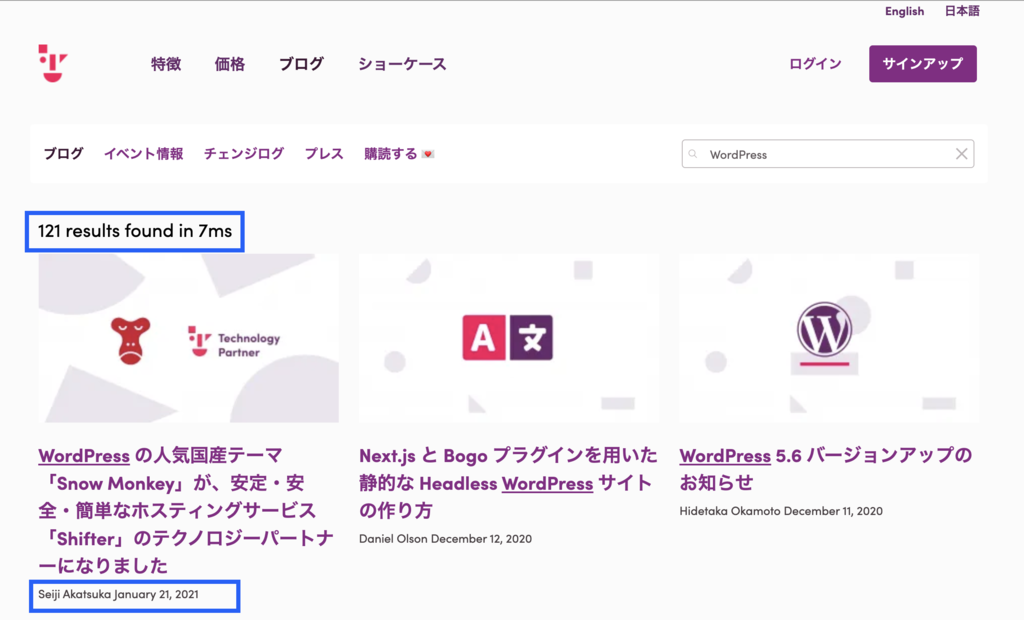Image resolution: width=1024 pixels, height=620 pixels.
Task: Open the ショーケース menu item
Action: (402, 64)
